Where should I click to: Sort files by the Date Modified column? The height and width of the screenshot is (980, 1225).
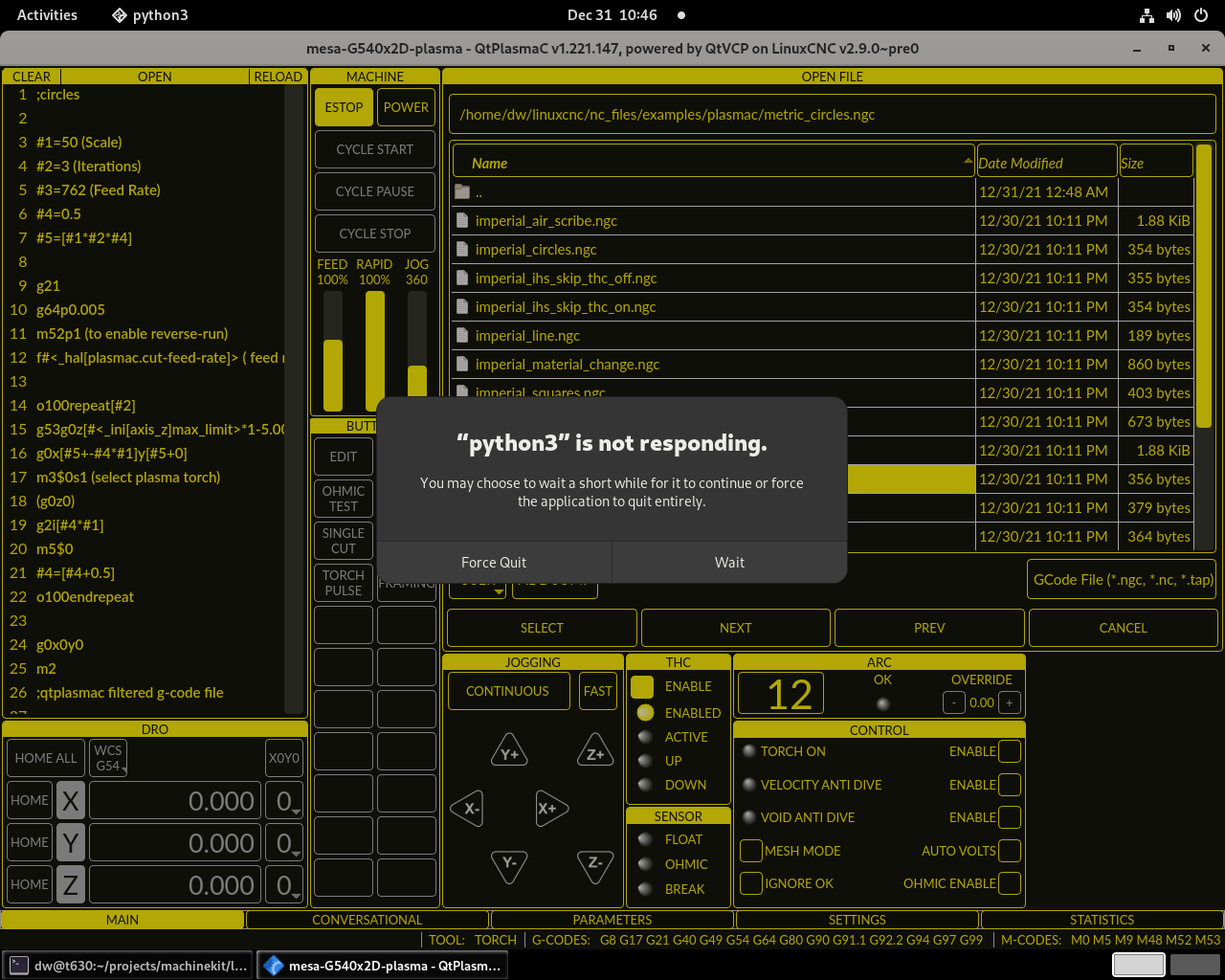tap(1046, 163)
